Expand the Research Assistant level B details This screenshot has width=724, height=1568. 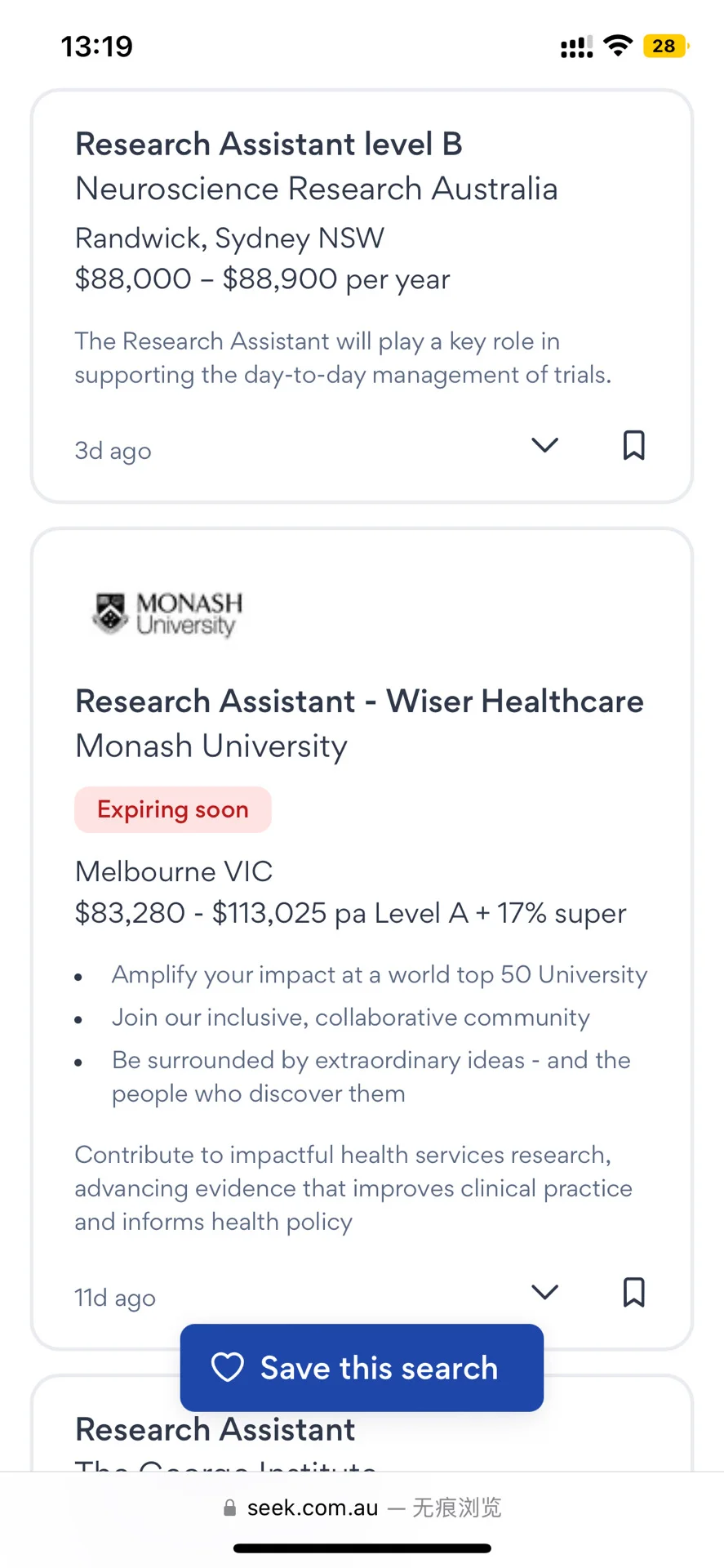pos(544,445)
